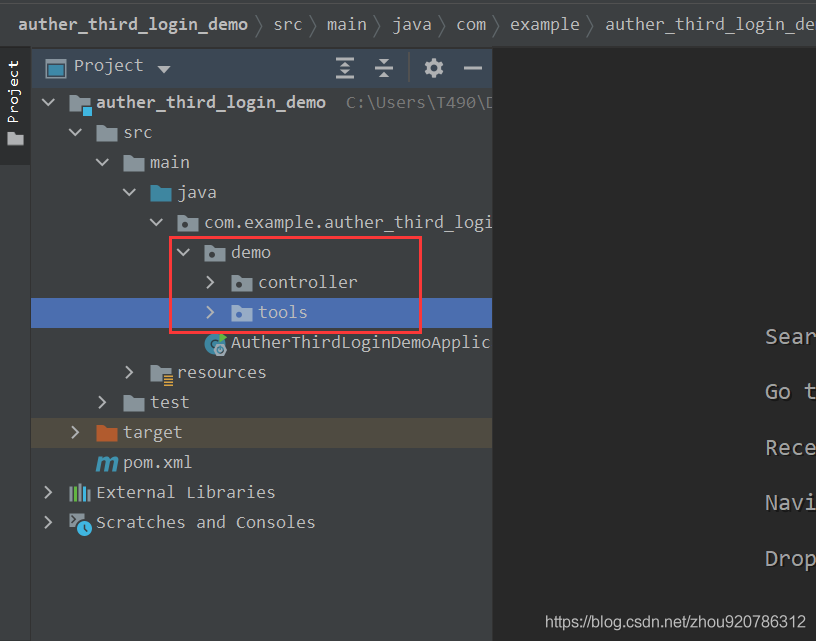Collapse the auther_third_login_demo root node
816x641 pixels.
point(48,102)
